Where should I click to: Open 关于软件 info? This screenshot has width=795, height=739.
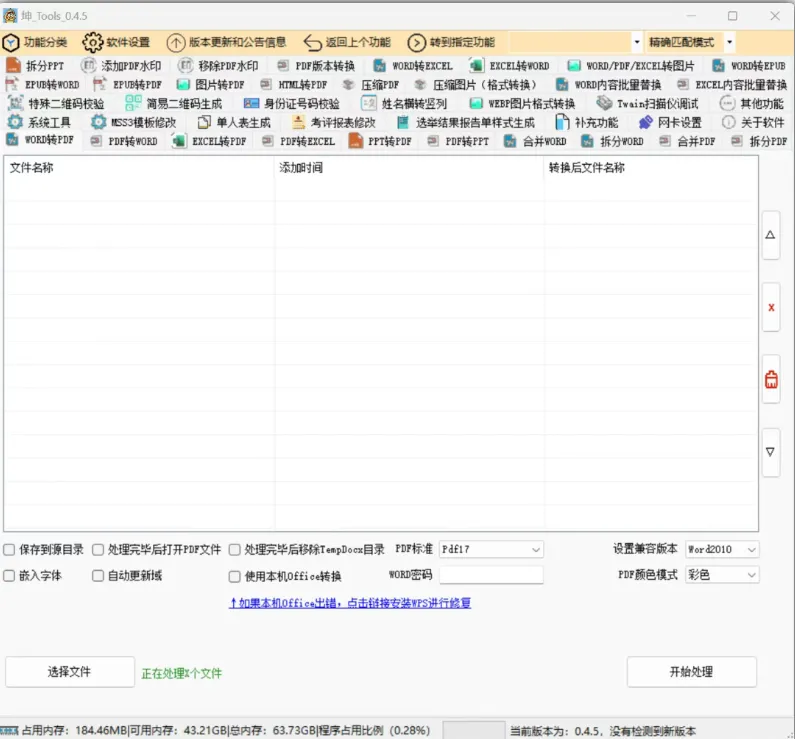click(753, 122)
